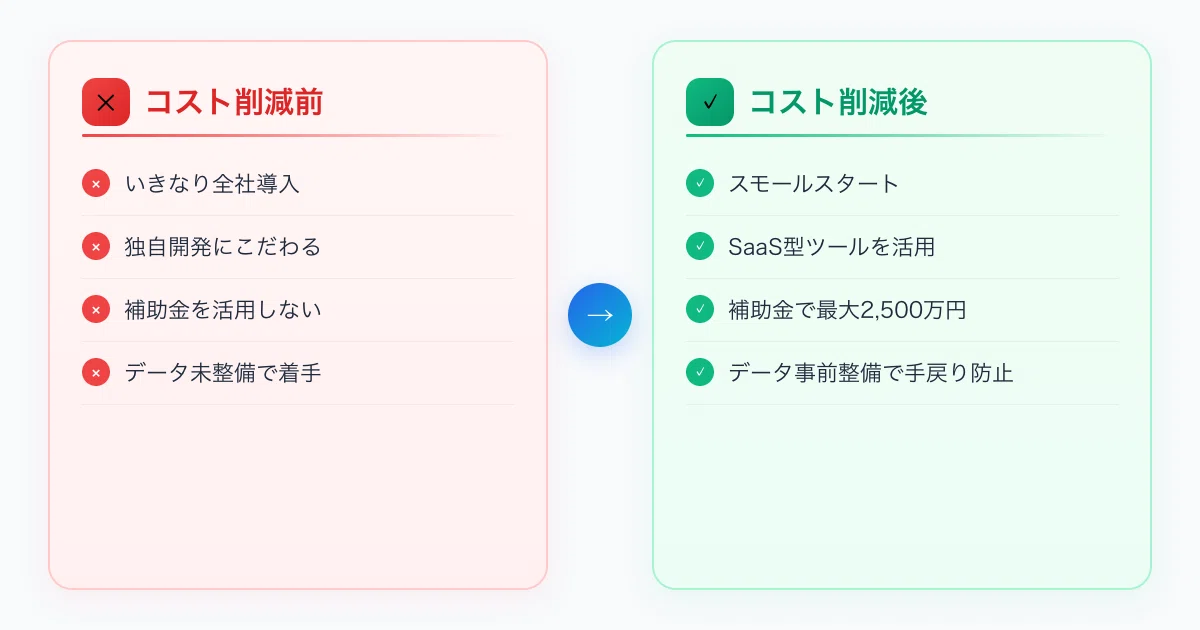Click the データ事前整備で手戻り防止 text
This screenshot has width=1200, height=630.
pos(871,373)
